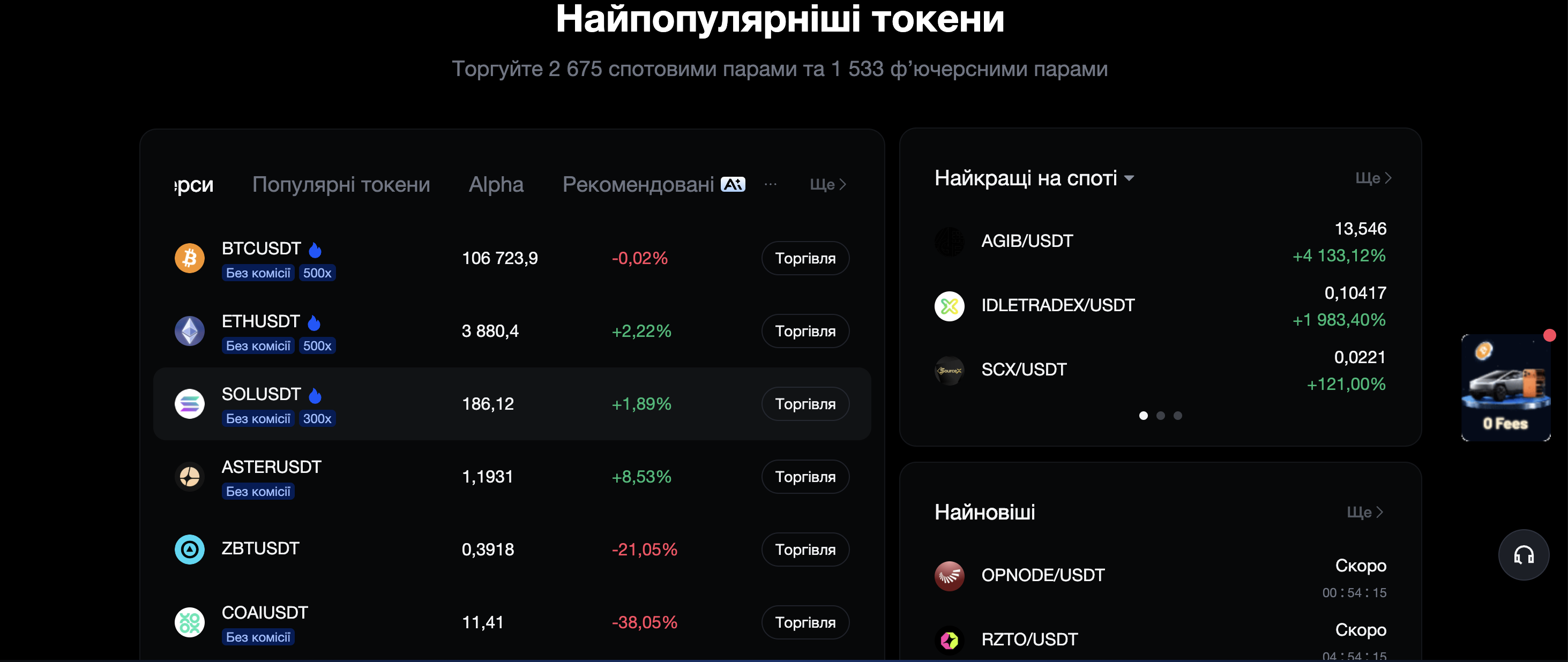
Task: Click the OPNODE token icon
Action: [949, 576]
